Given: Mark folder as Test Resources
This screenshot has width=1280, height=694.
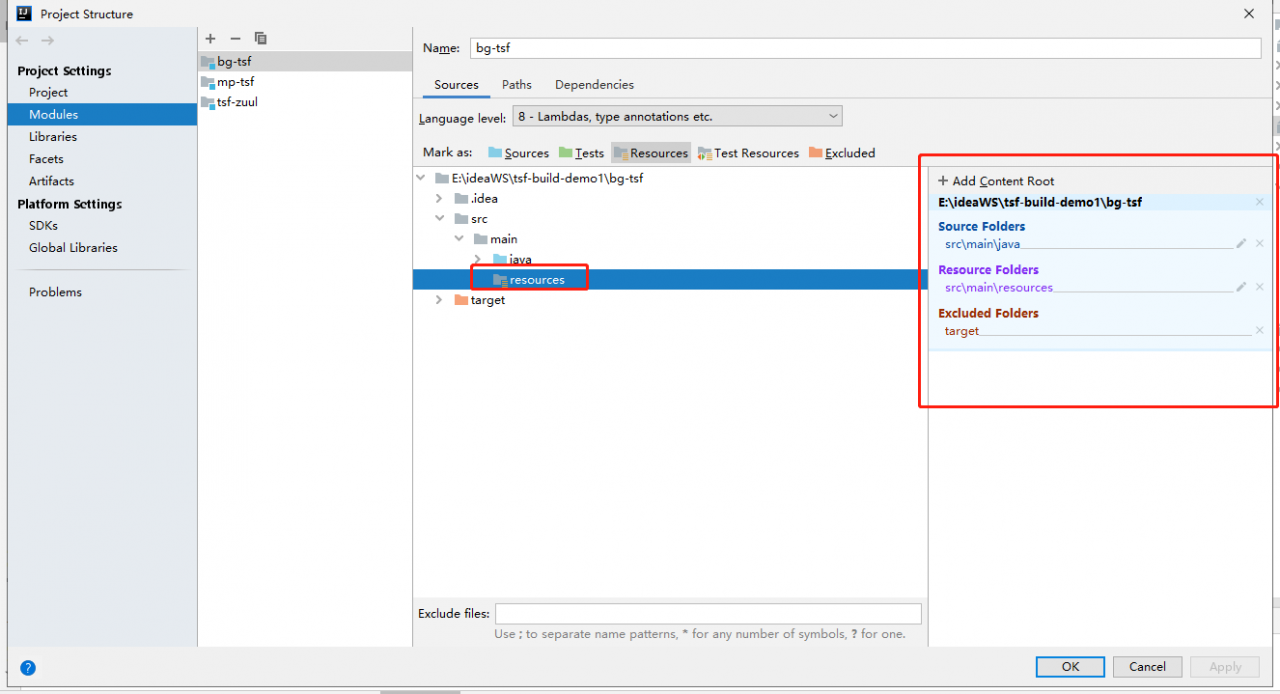Looking at the screenshot, I should point(749,153).
